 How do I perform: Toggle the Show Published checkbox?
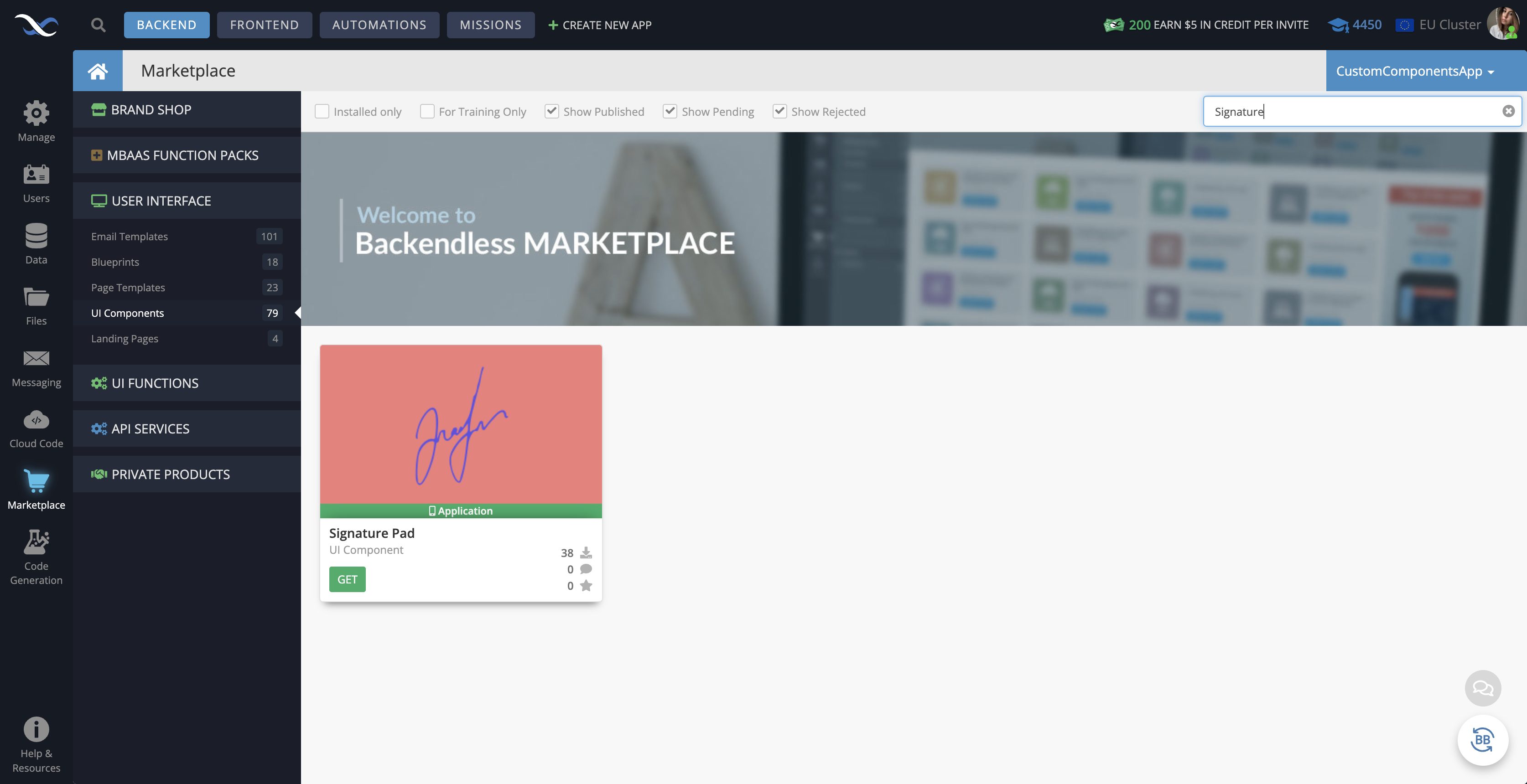tap(551, 111)
